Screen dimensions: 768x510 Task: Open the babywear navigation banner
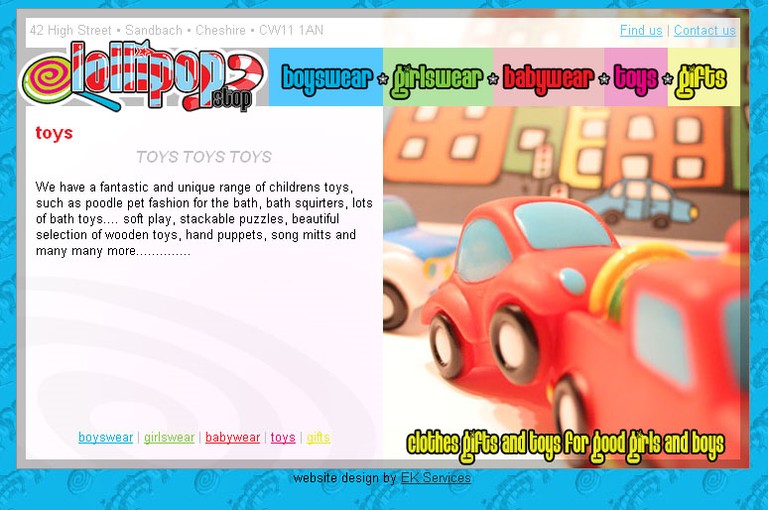click(549, 77)
